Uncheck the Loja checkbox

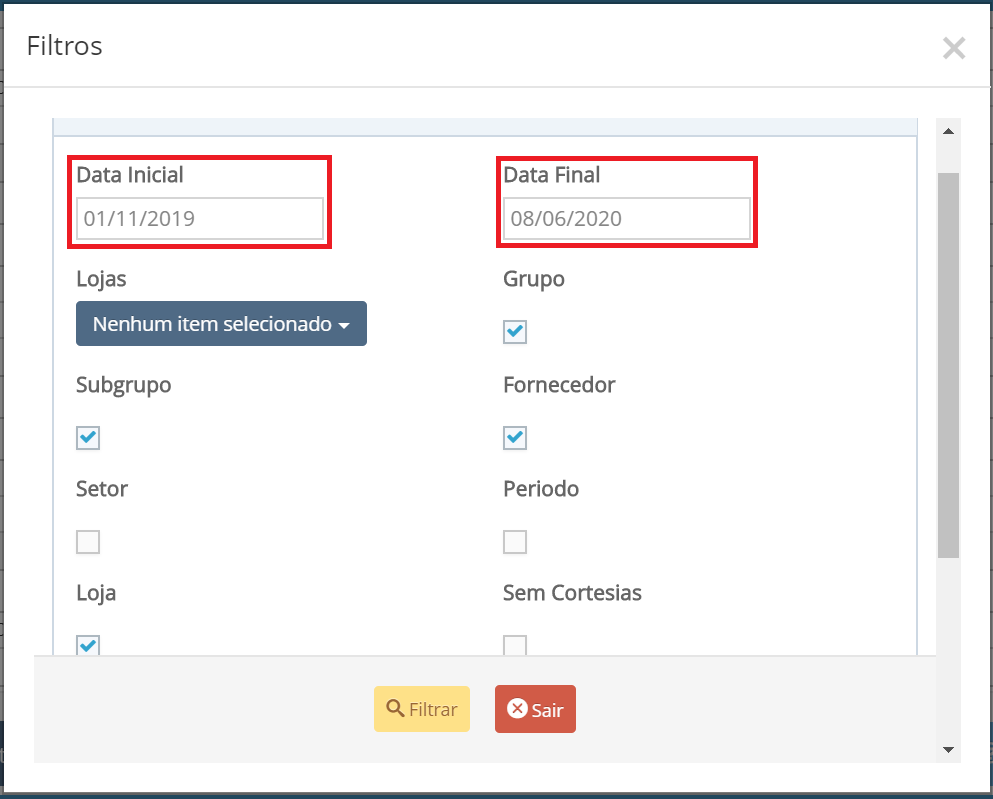pos(88,645)
